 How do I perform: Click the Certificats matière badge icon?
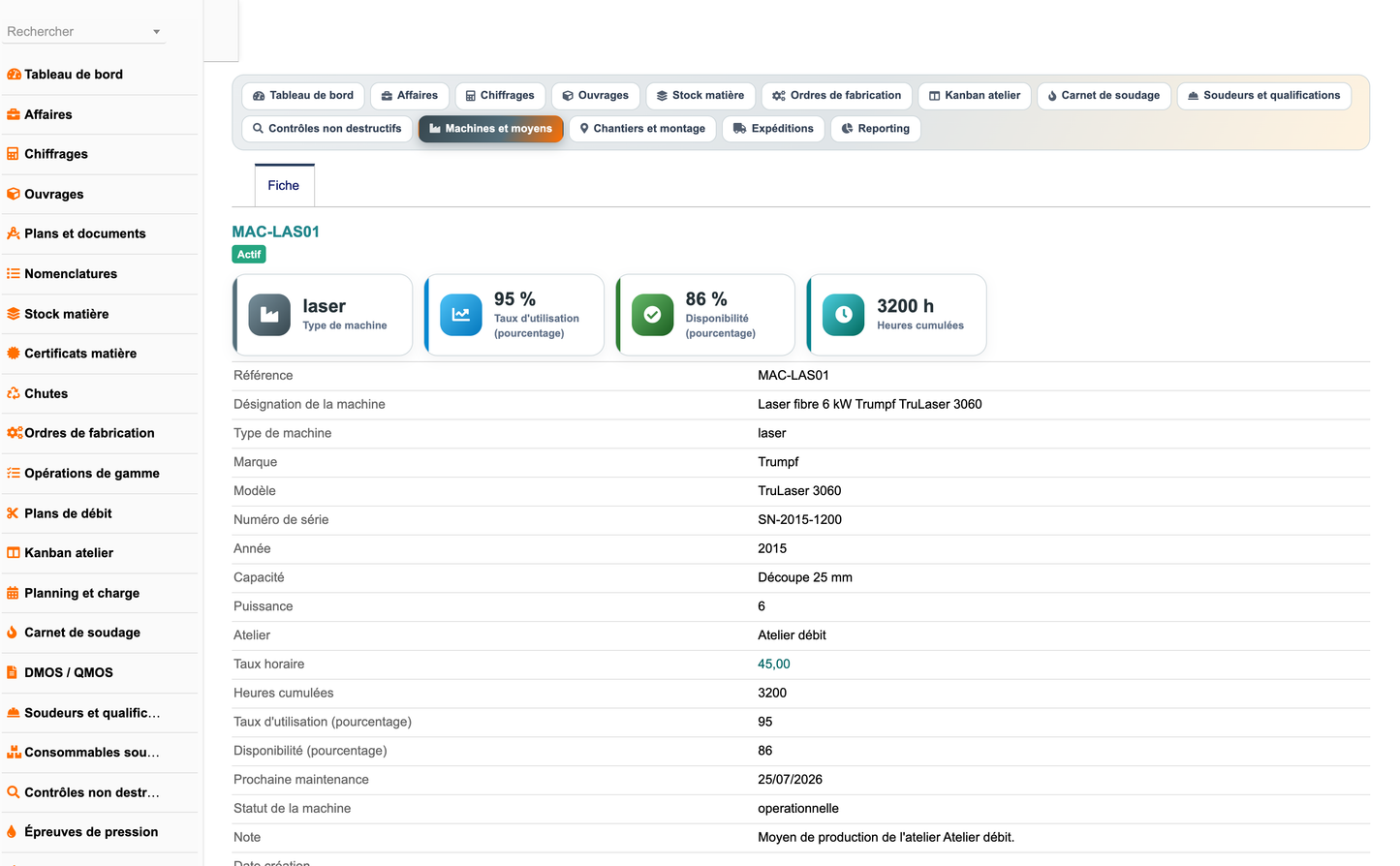(14, 354)
